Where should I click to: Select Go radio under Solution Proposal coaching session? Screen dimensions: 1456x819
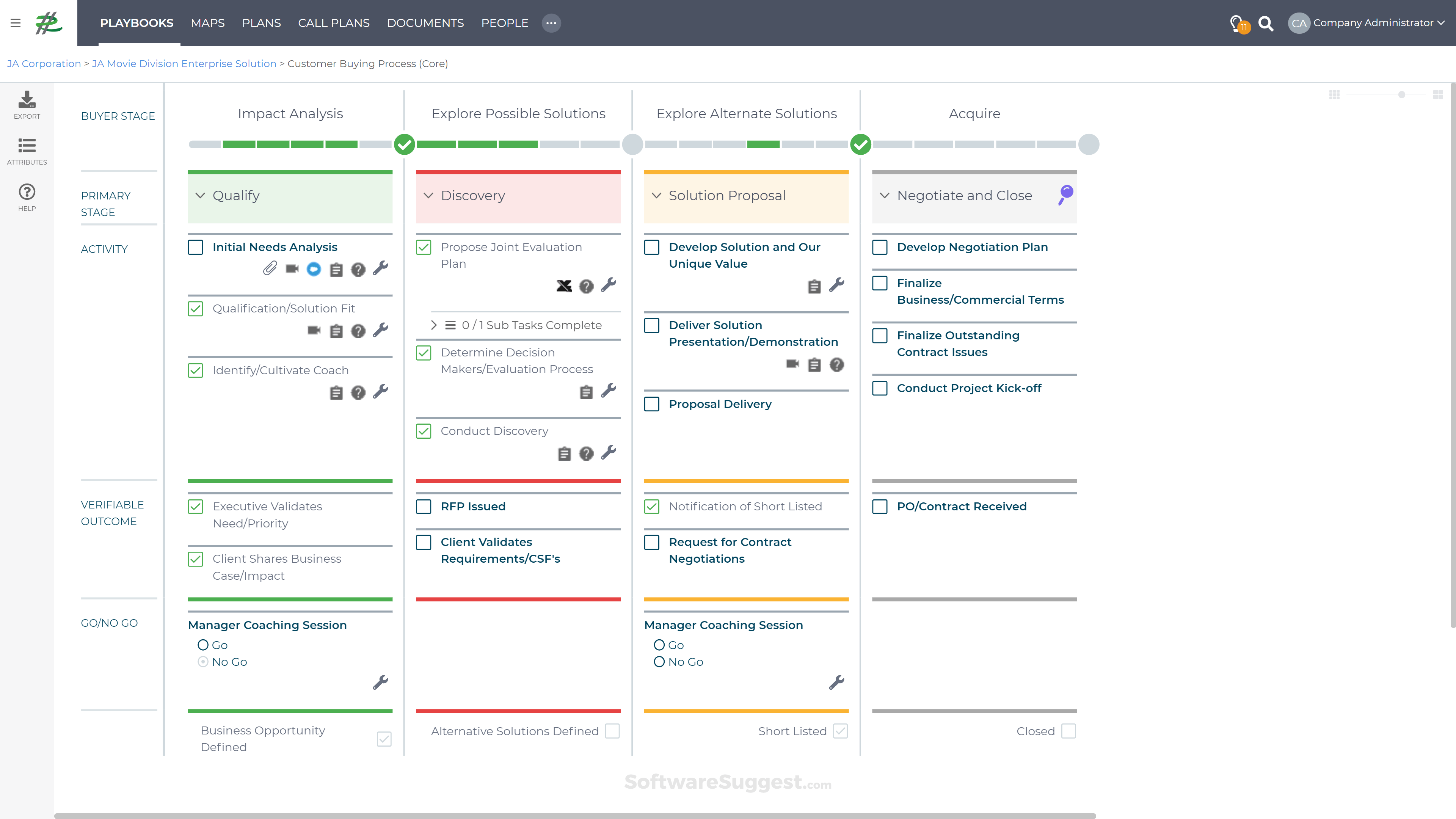(x=659, y=645)
